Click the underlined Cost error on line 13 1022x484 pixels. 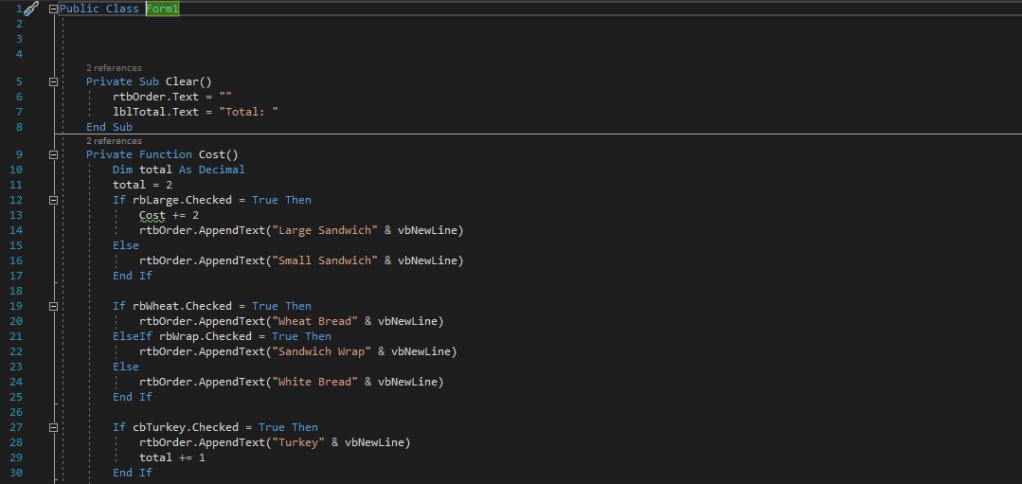(152, 215)
